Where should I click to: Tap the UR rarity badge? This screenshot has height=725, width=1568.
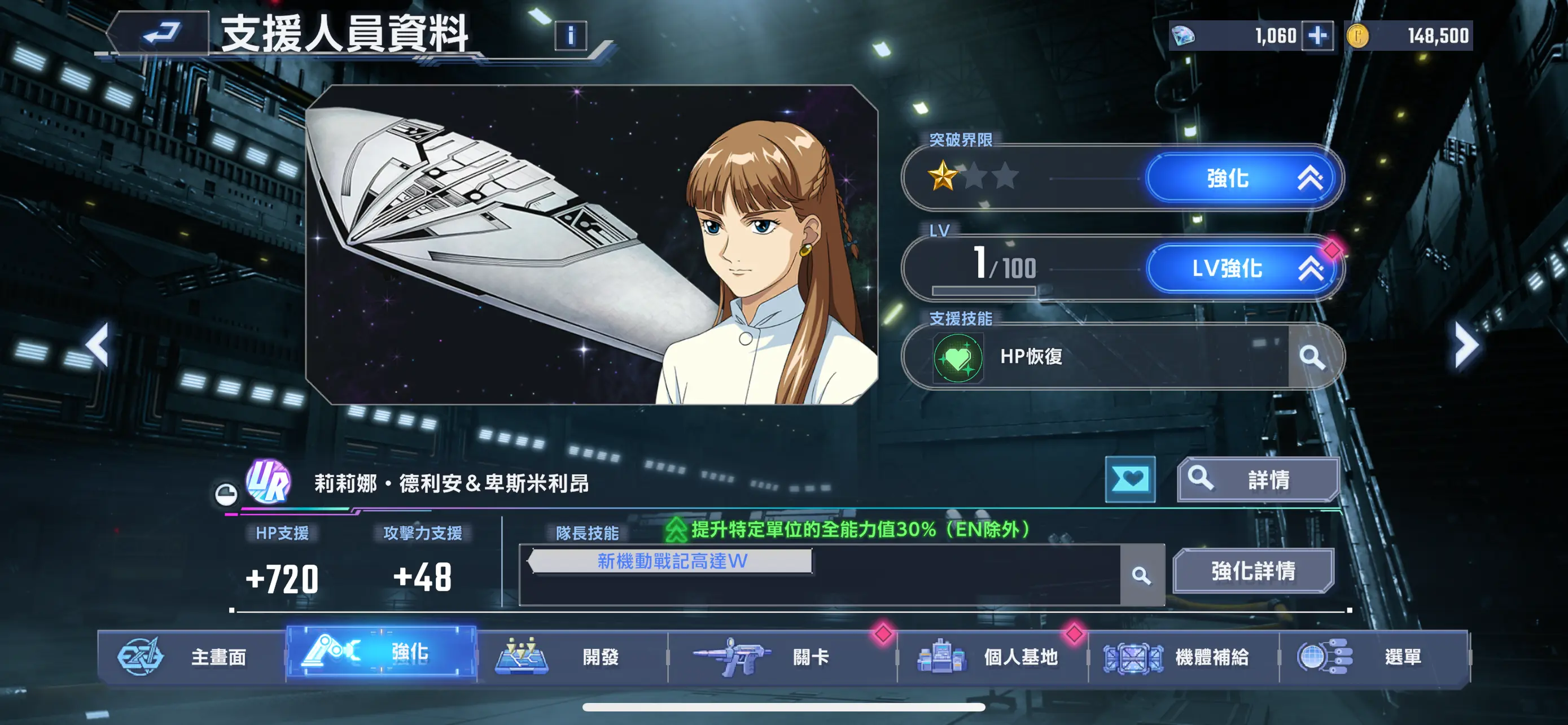pyautogui.click(x=269, y=481)
